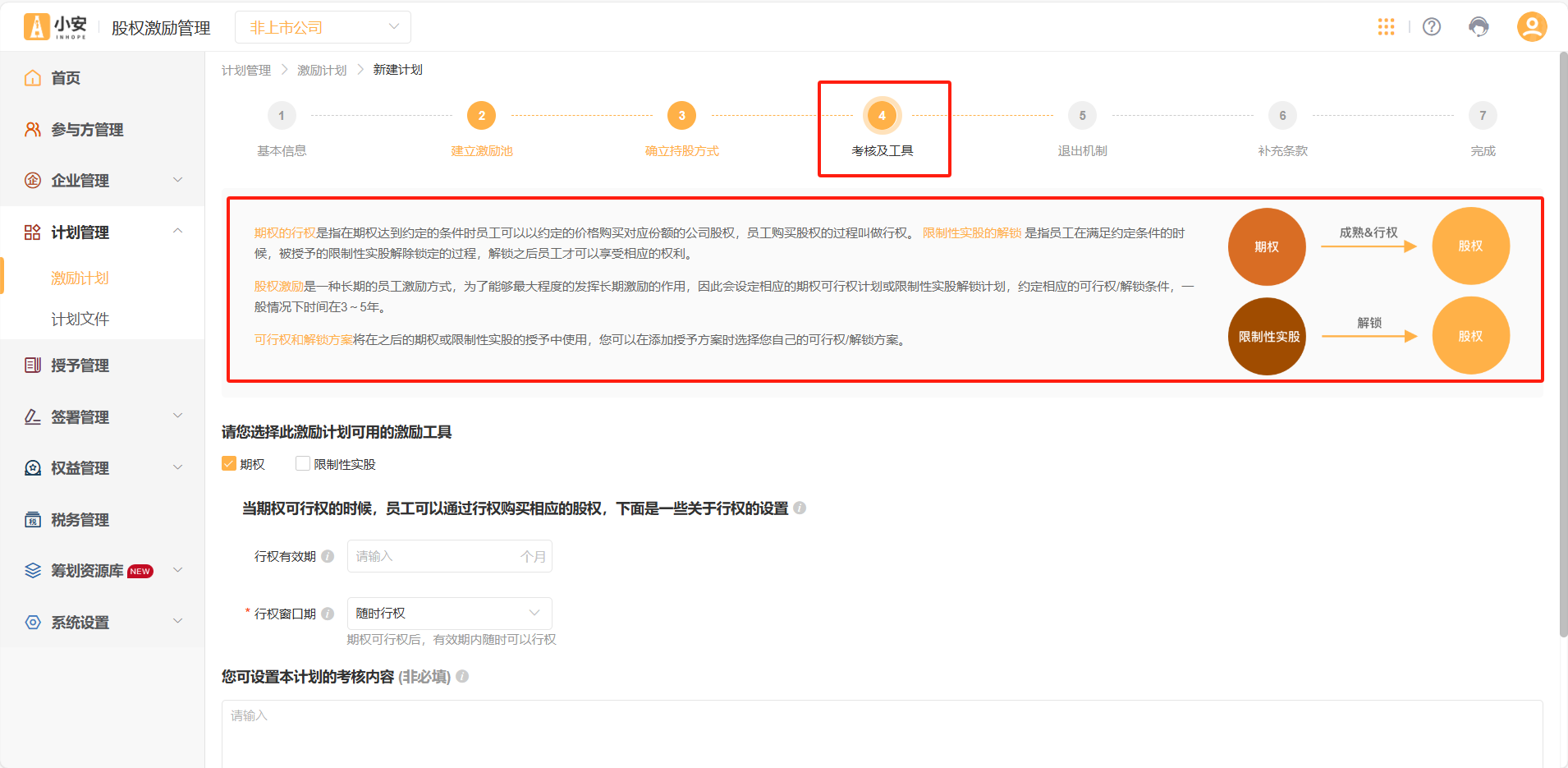
Task: Open the 随时行权 window period dropdown
Action: pyautogui.click(x=449, y=614)
